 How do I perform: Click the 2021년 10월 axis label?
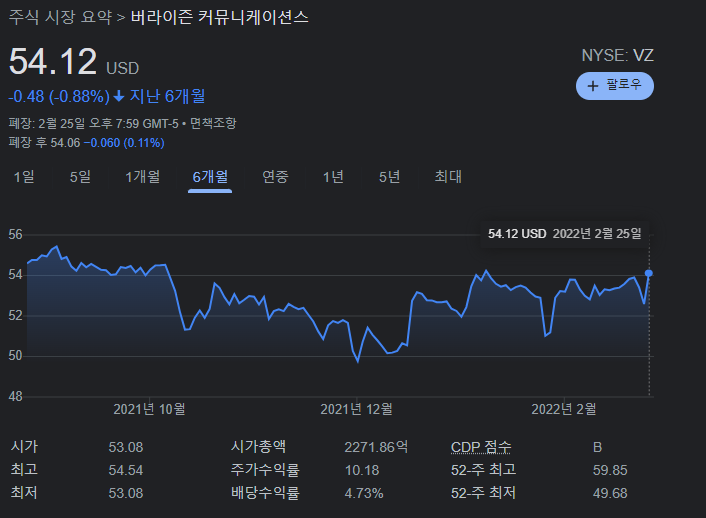pyautogui.click(x=149, y=409)
